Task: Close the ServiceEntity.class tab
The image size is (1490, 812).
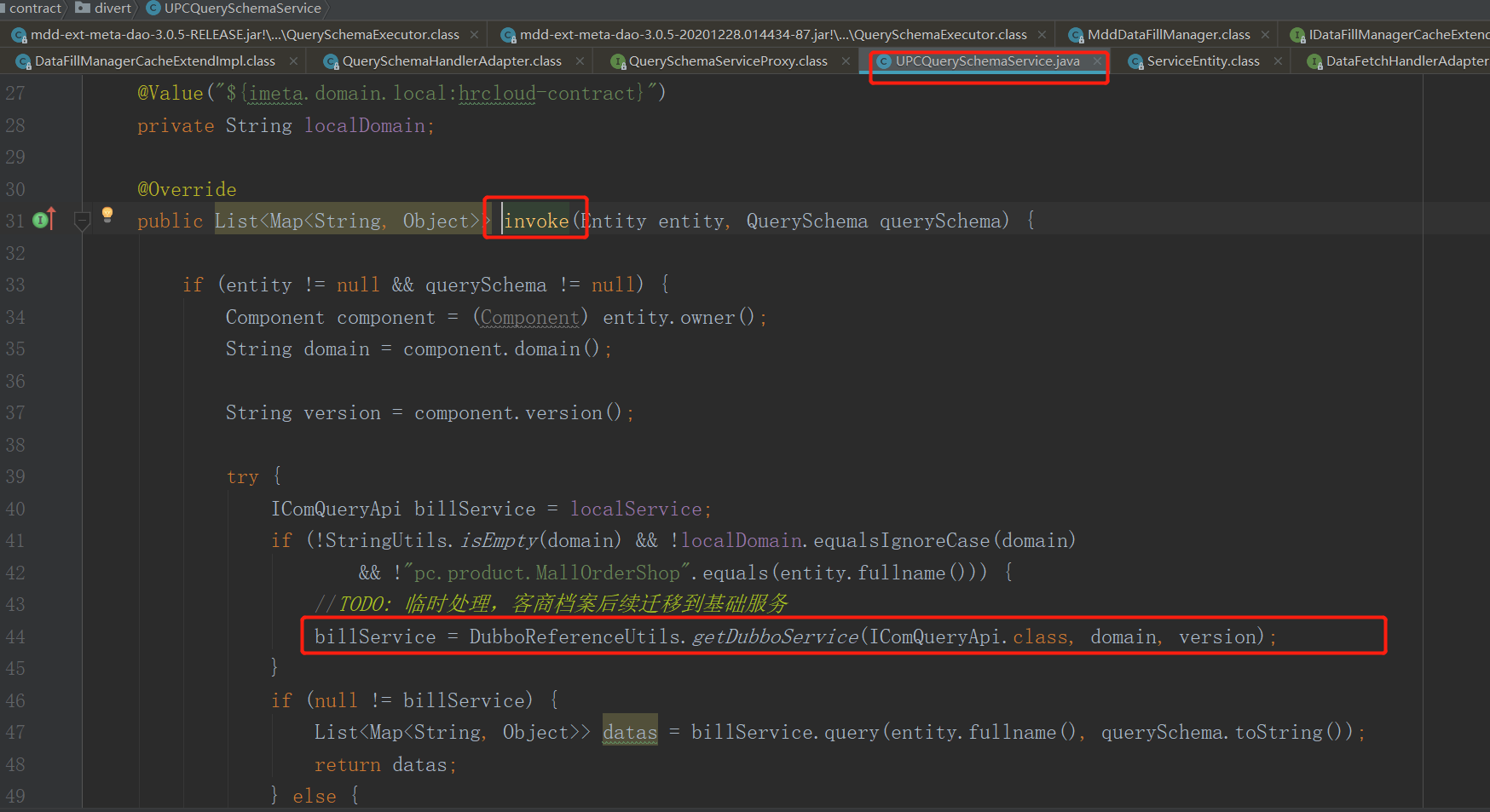Action: [1278, 61]
